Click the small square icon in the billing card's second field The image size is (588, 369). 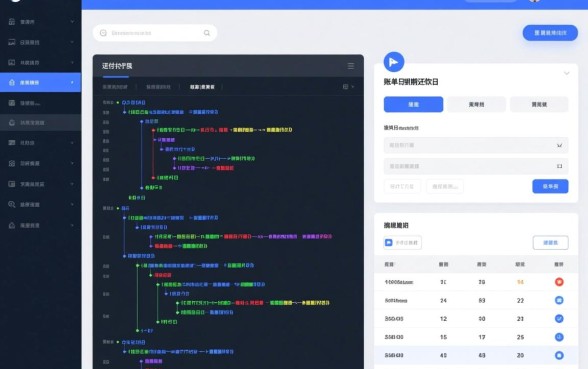point(559,166)
